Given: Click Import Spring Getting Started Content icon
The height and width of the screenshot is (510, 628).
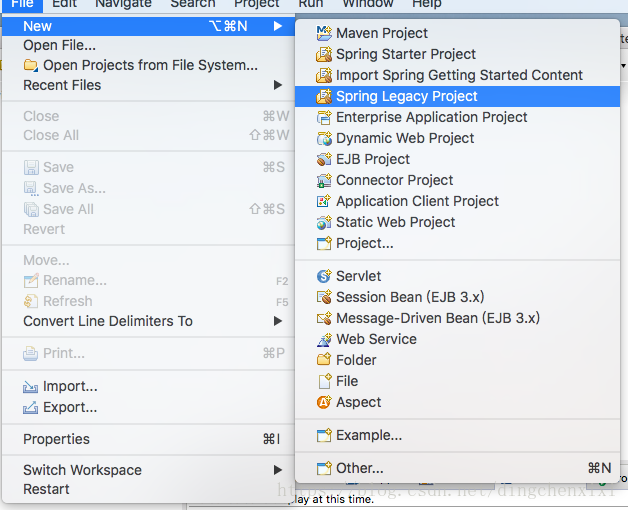Looking at the screenshot, I should [324, 75].
